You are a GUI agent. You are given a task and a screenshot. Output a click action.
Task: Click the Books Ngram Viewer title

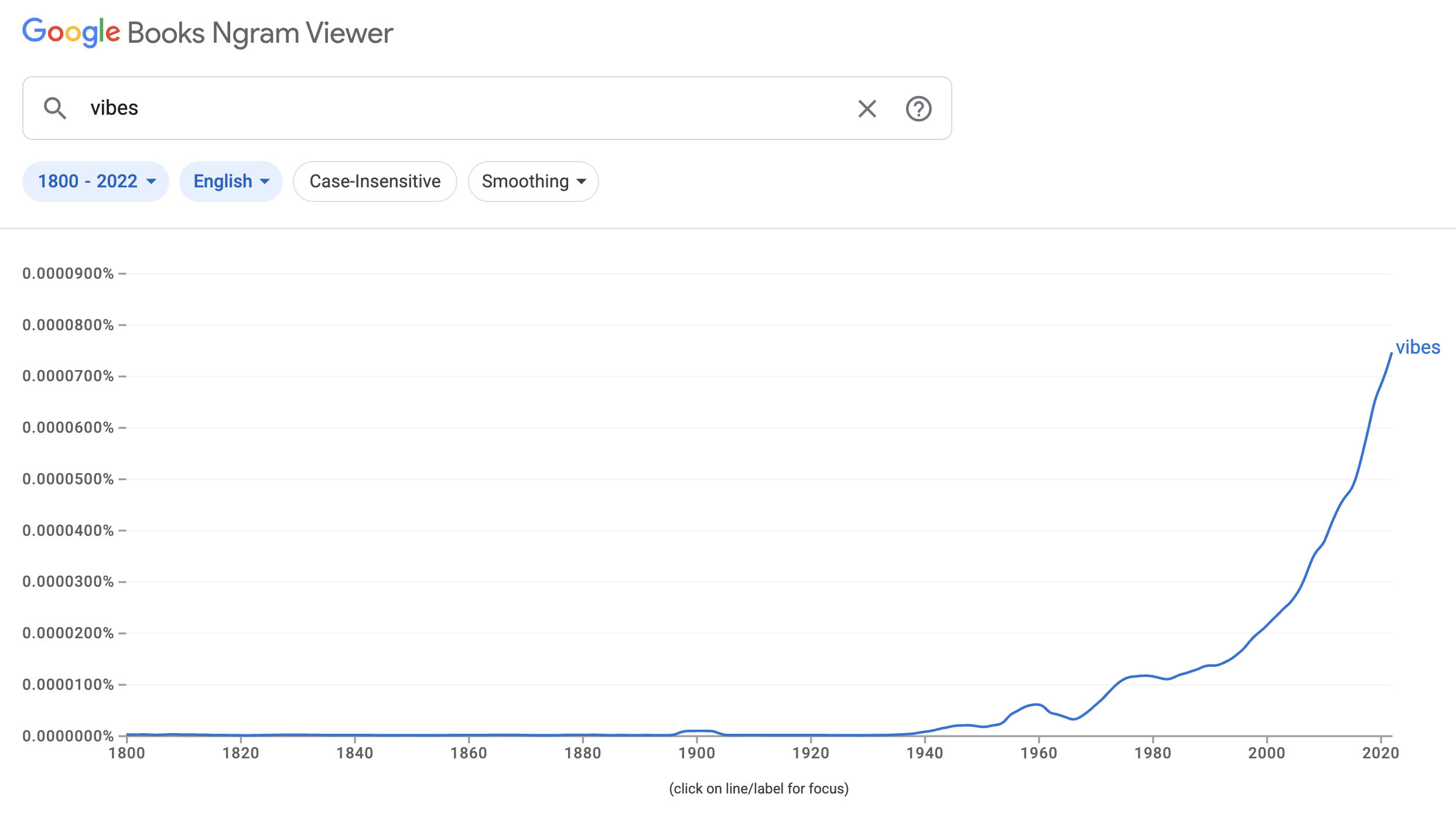(x=260, y=33)
